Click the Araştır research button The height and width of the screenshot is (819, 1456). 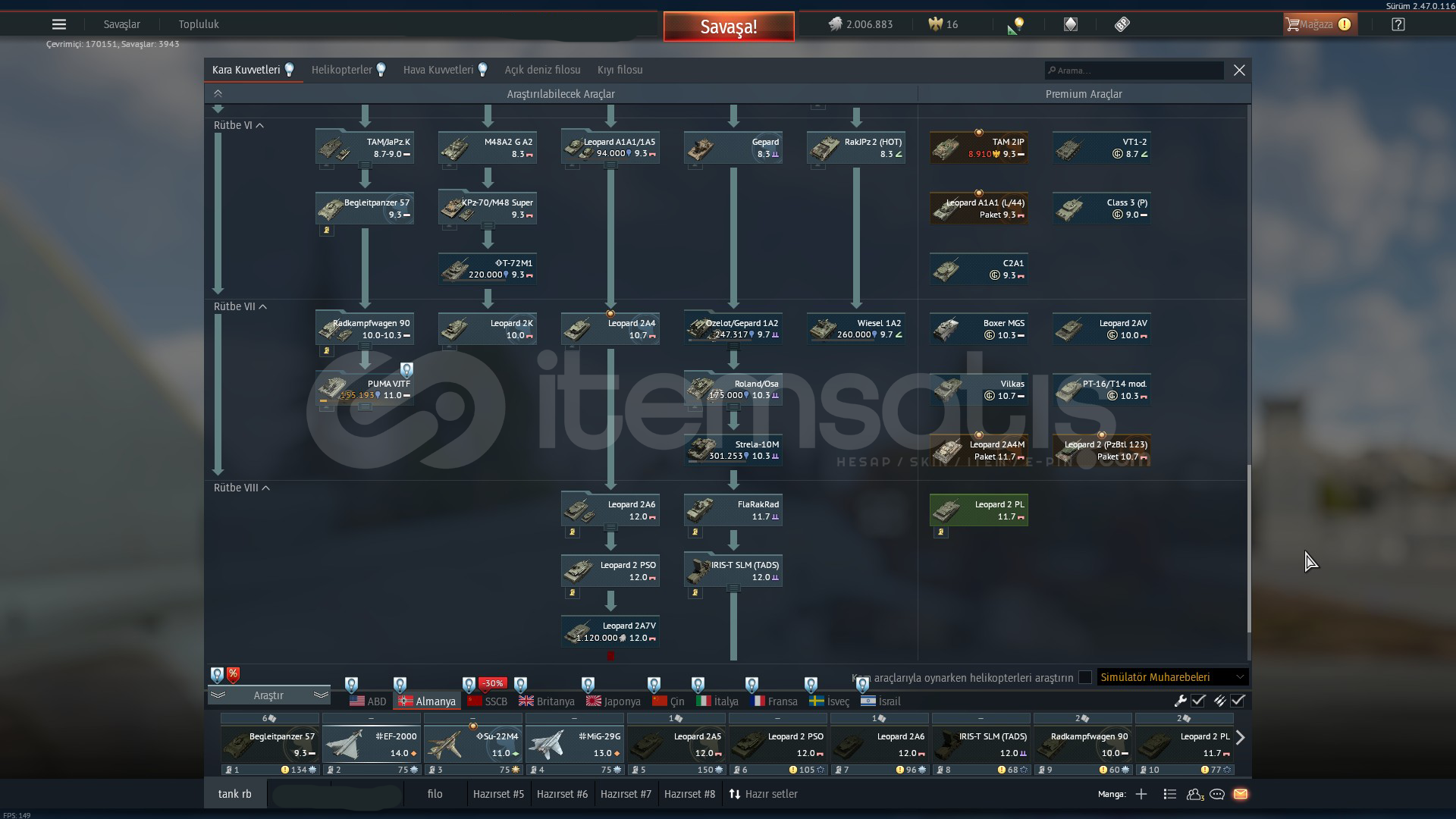coord(268,695)
